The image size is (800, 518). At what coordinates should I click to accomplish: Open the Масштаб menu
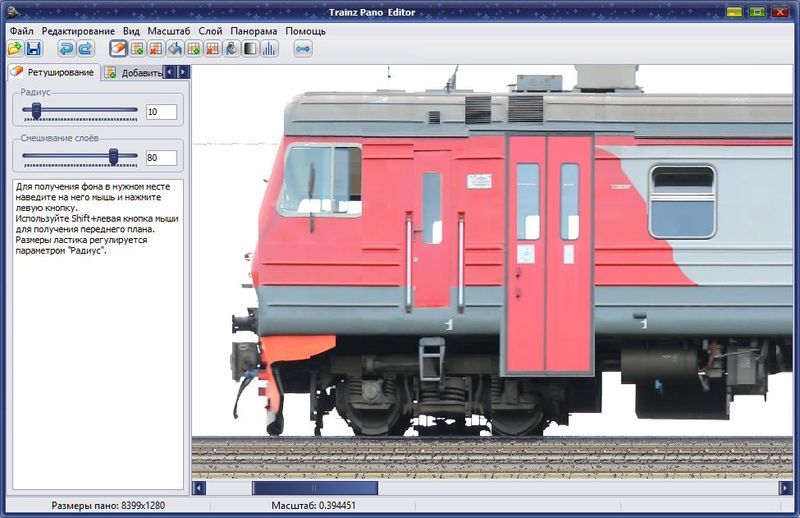point(169,31)
